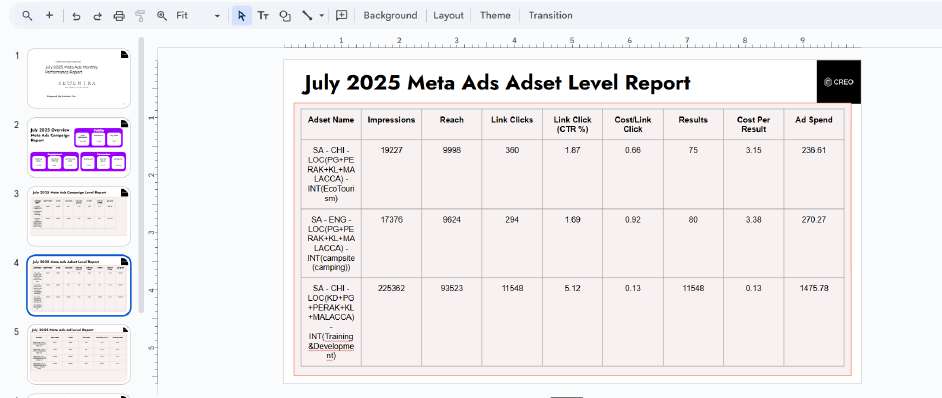Add a new slide with plus icon

pyautogui.click(x=49, y=16)
